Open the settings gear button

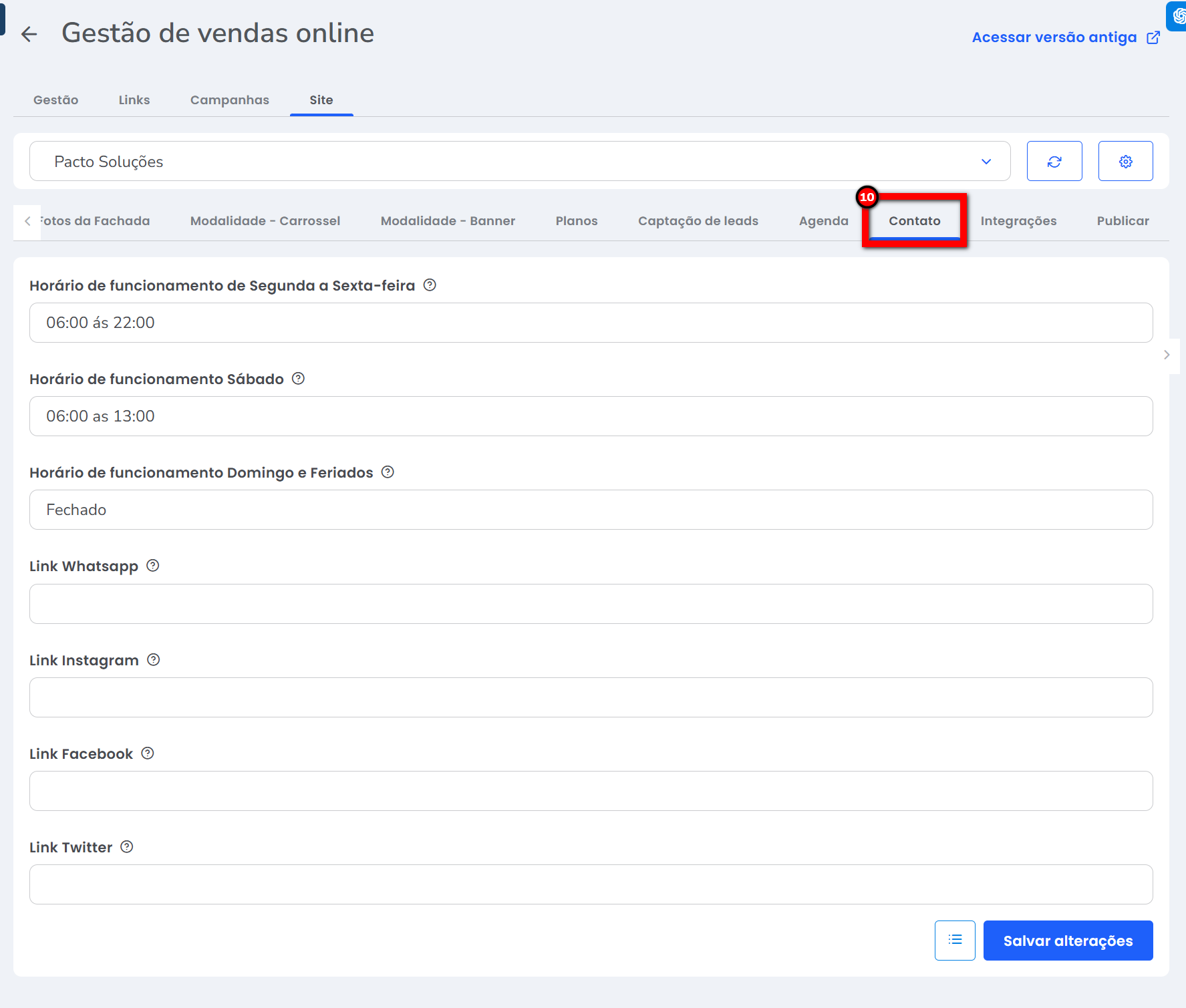coord(1125,161)
